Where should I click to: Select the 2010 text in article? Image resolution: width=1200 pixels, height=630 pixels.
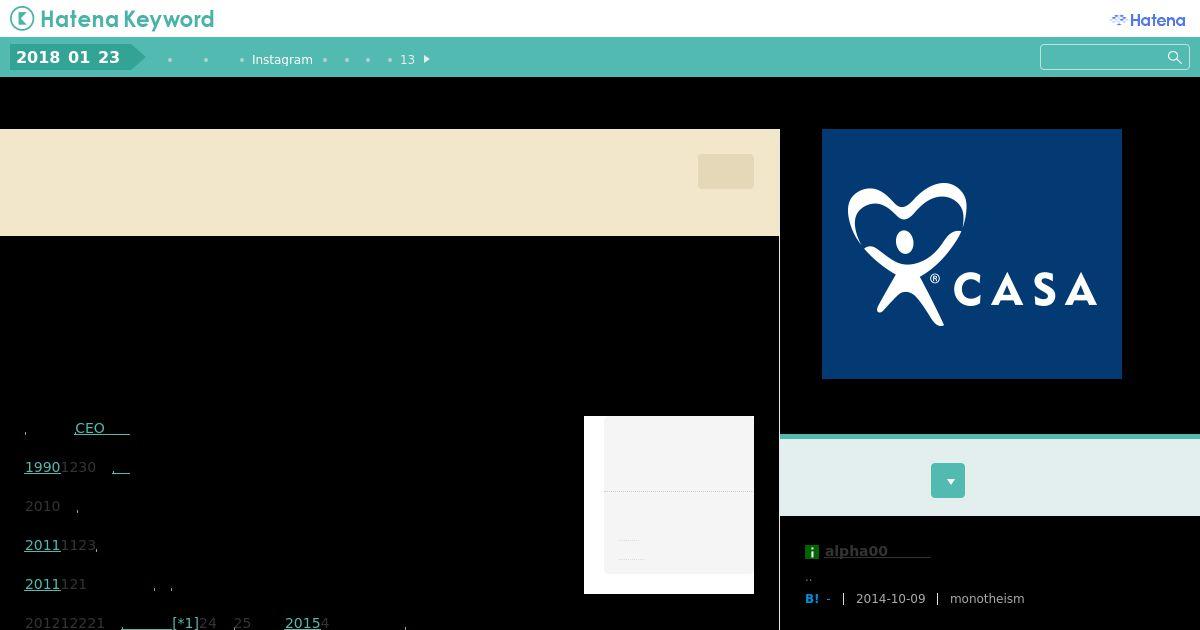point(43,506)
